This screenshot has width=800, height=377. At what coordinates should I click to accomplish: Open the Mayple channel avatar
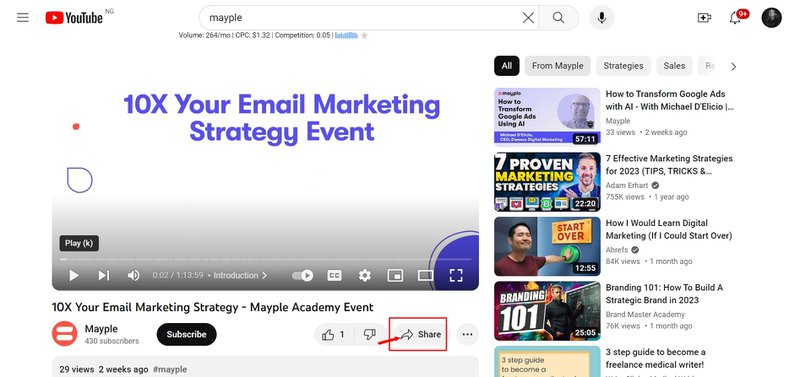(x=65, y=334)
